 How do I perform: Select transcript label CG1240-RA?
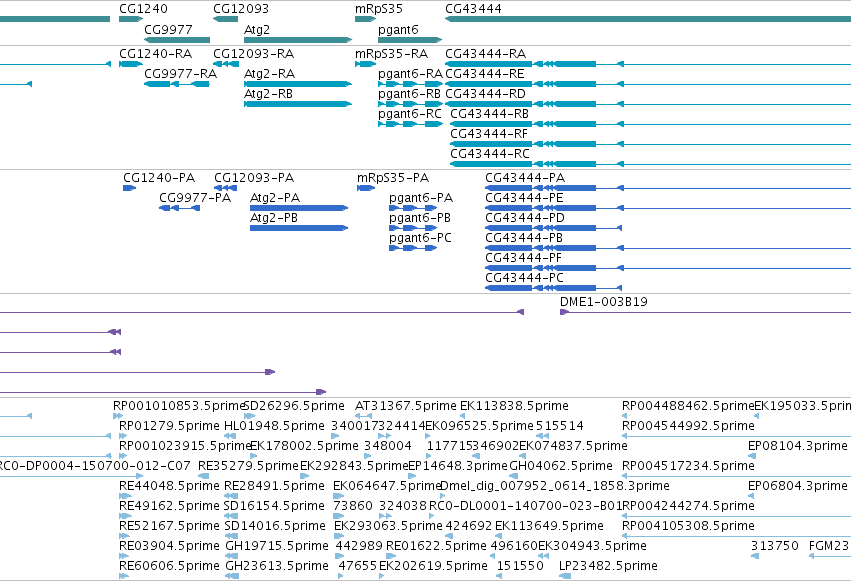click(155, 54)
